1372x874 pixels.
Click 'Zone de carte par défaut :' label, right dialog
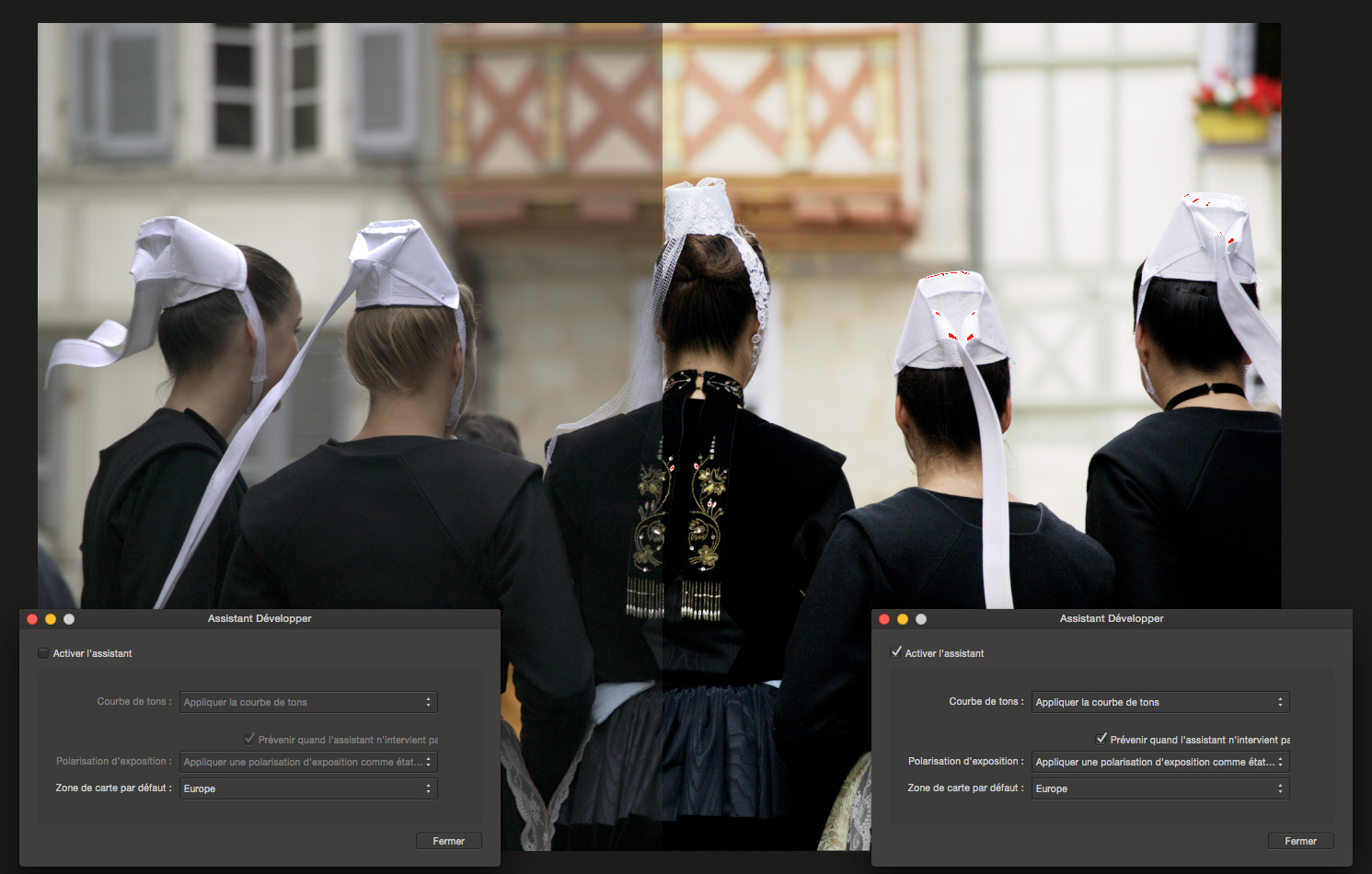(x=966, y=788)
